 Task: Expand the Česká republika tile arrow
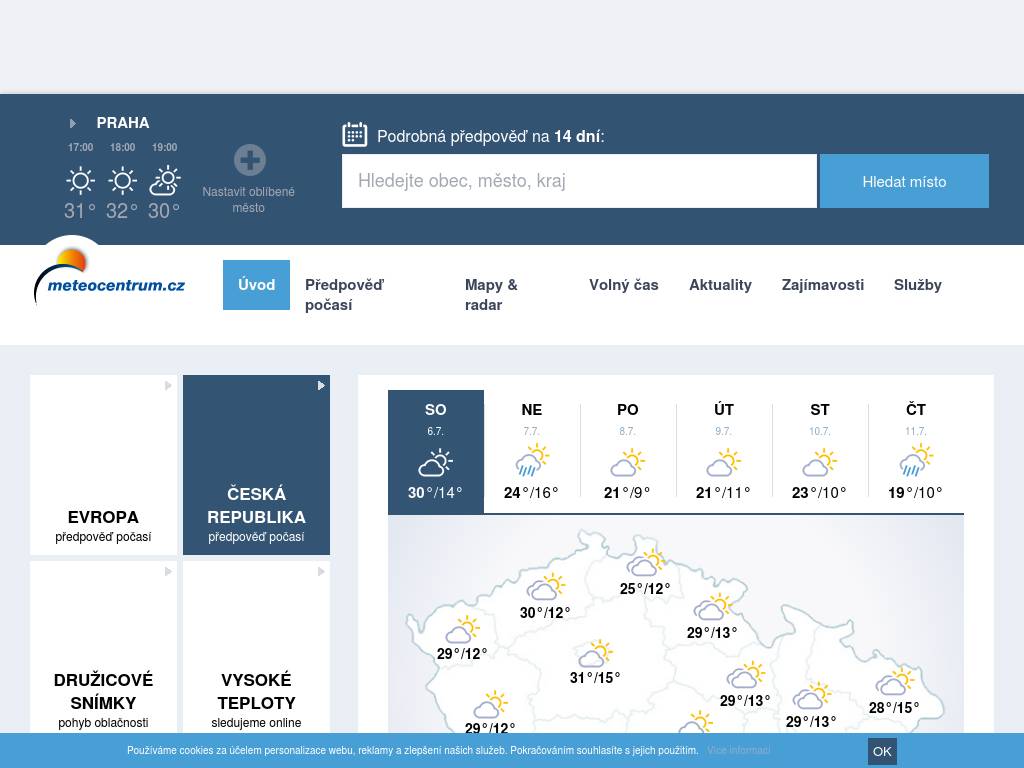click(x=321, y=386)
